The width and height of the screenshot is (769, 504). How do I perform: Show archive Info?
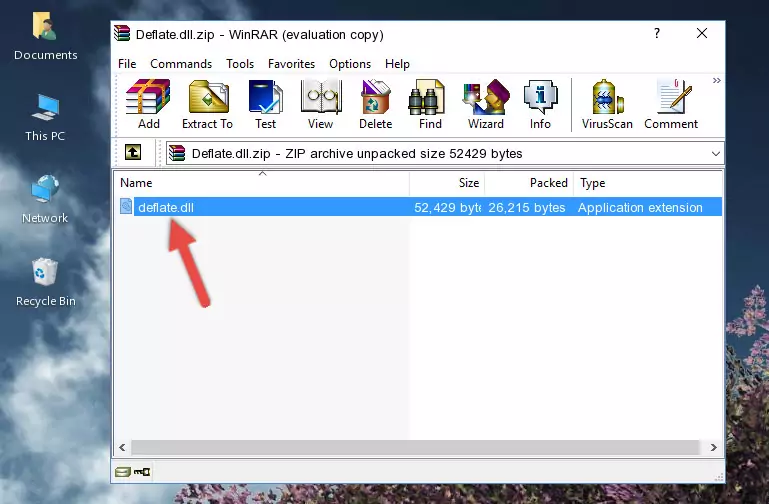540,103
